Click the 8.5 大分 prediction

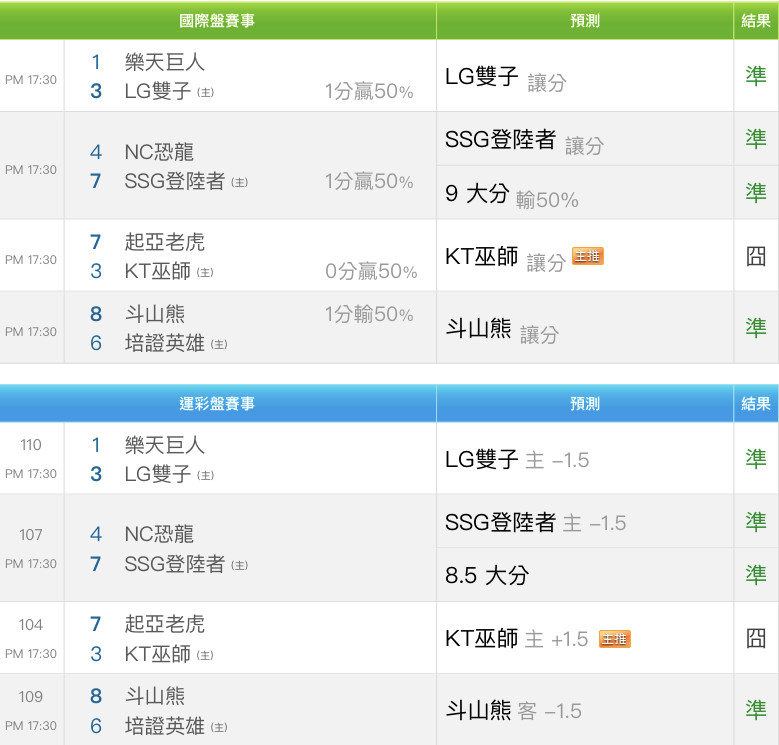pyautogui.click(x=487, y=576)
